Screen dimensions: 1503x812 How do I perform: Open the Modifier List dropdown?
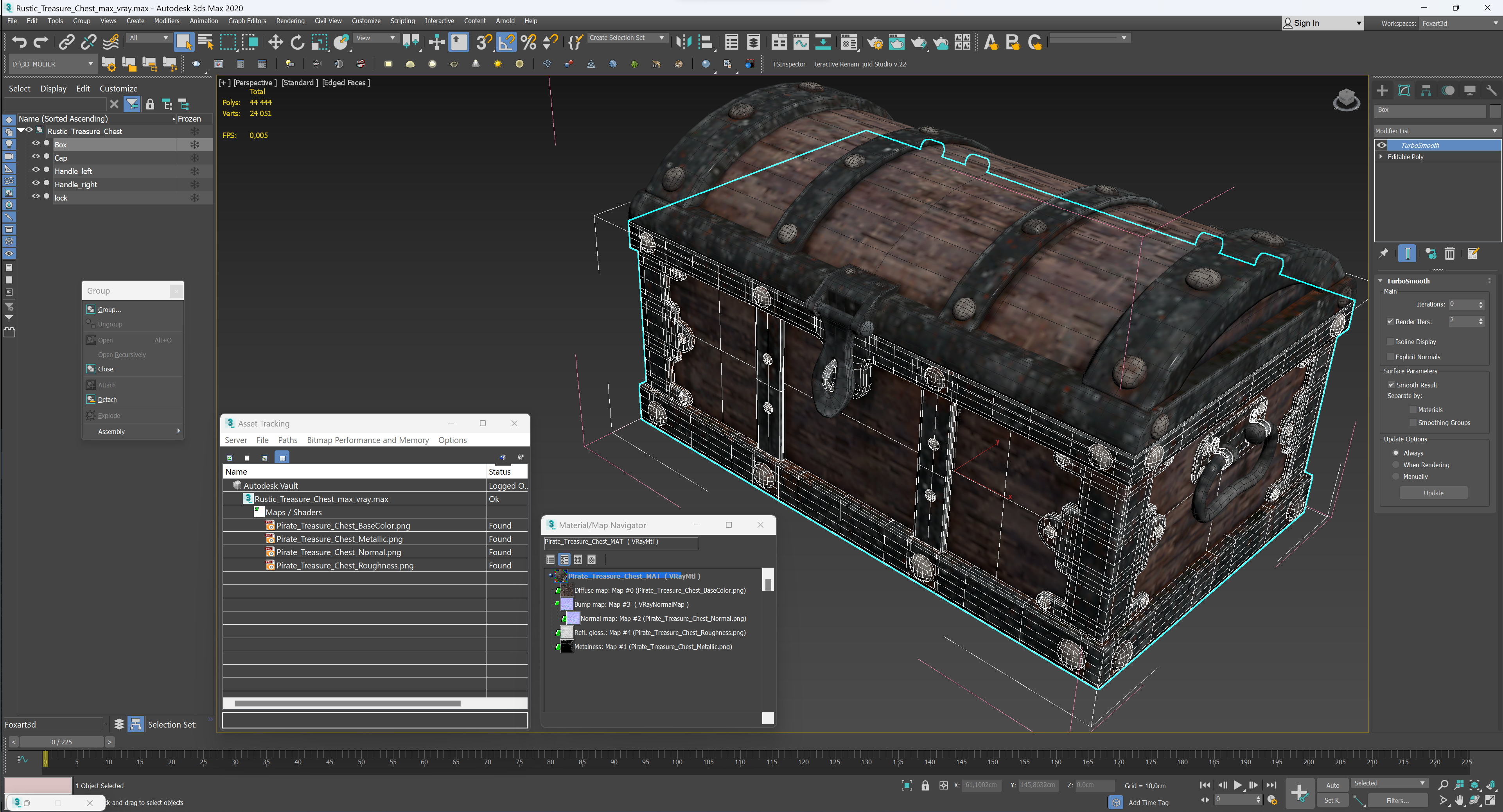(x=1436, y=131)
